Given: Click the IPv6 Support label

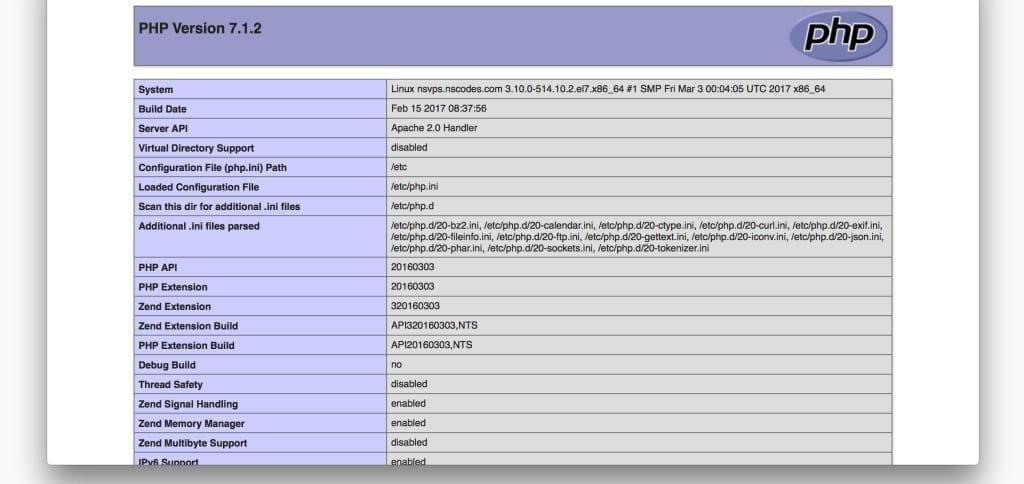Looking at the screenshot, I should 168,461.
